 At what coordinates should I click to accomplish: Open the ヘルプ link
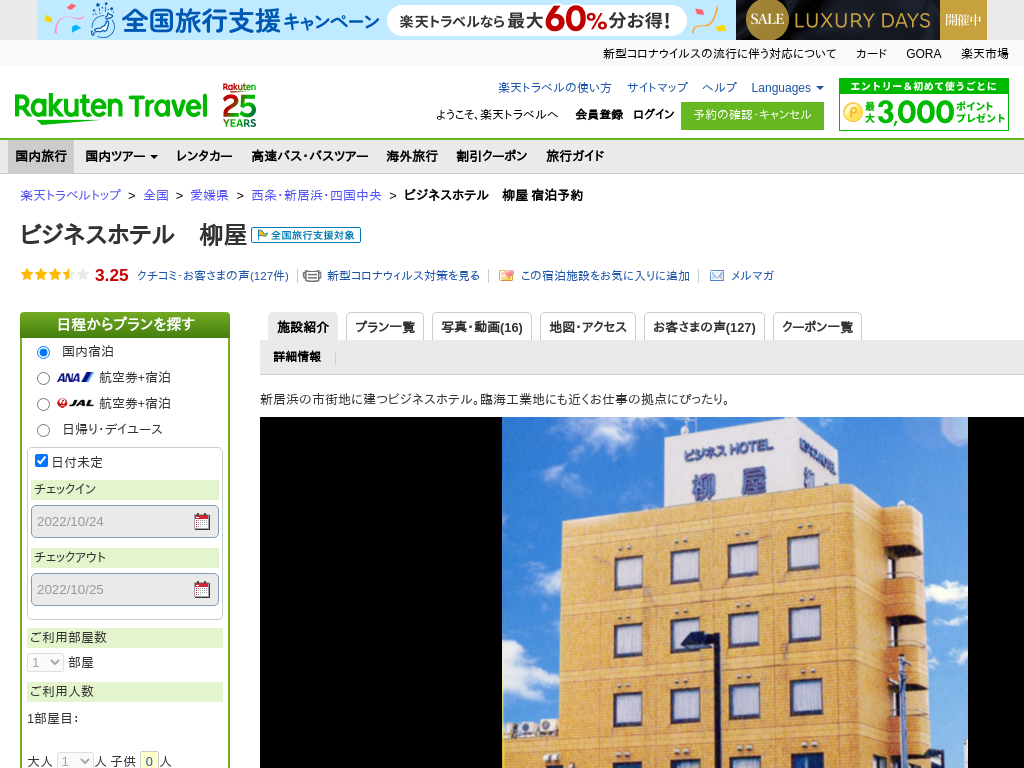pyautogui.click(x=719, y=88)
